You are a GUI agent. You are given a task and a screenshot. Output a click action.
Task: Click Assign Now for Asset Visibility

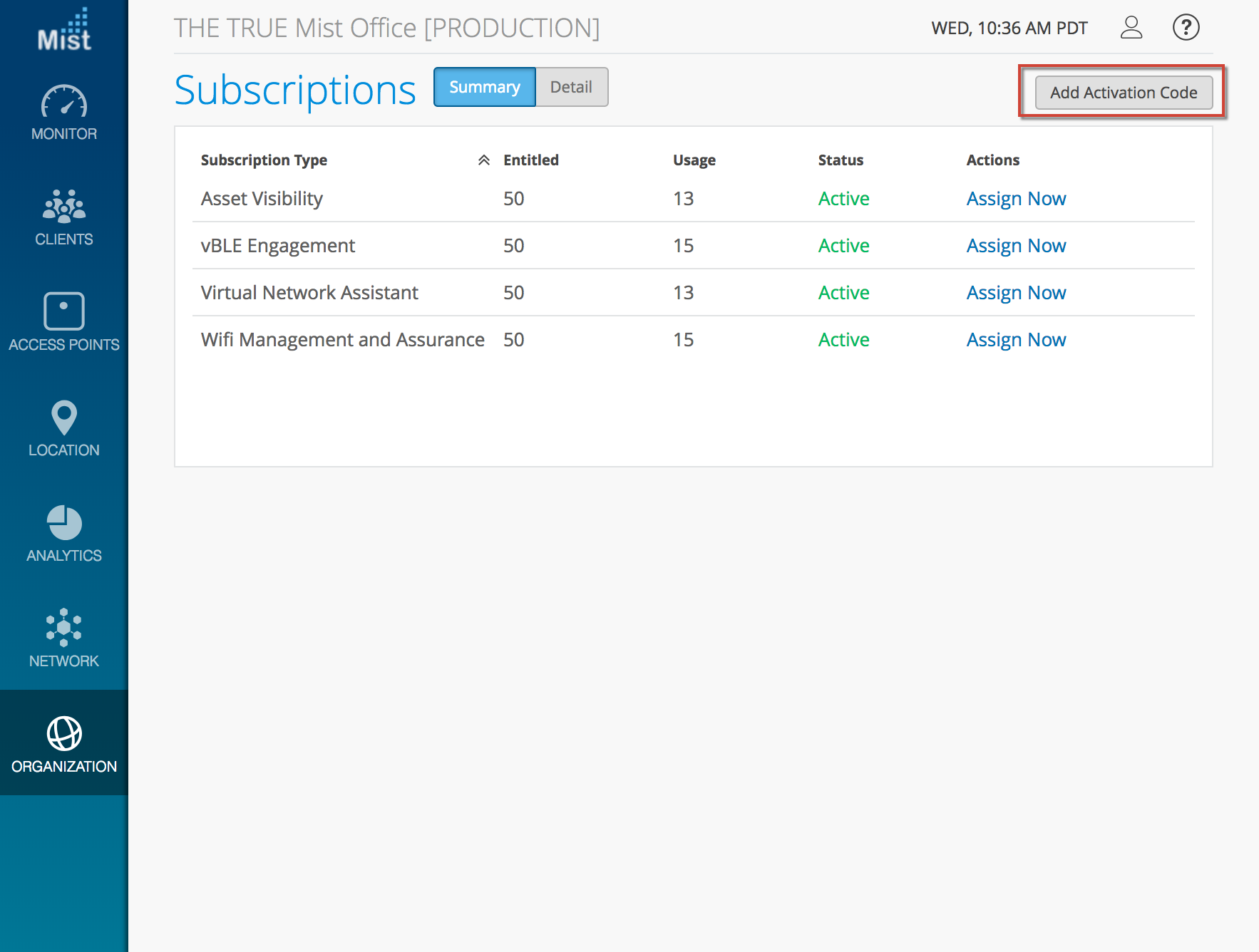click(x=1016, y=199)
